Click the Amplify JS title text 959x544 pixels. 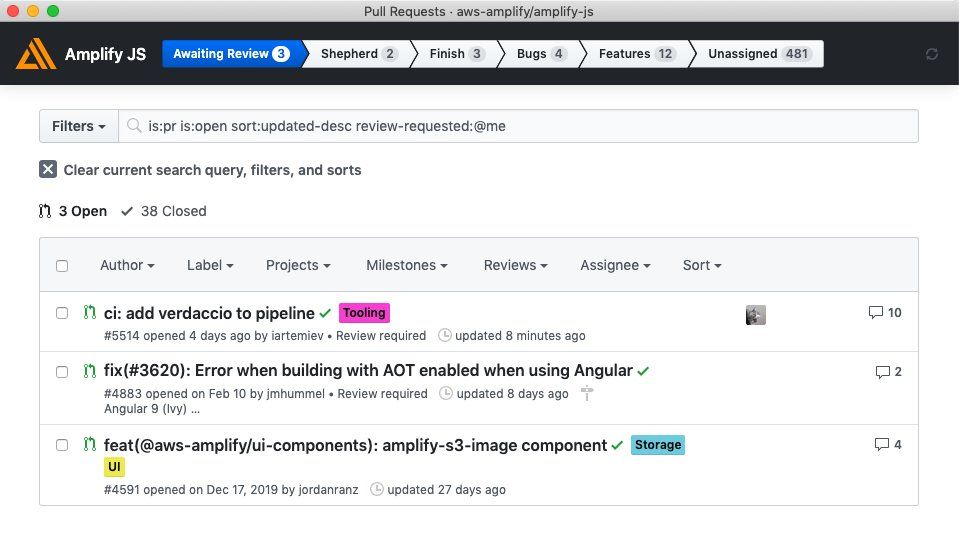pos(105,54)
